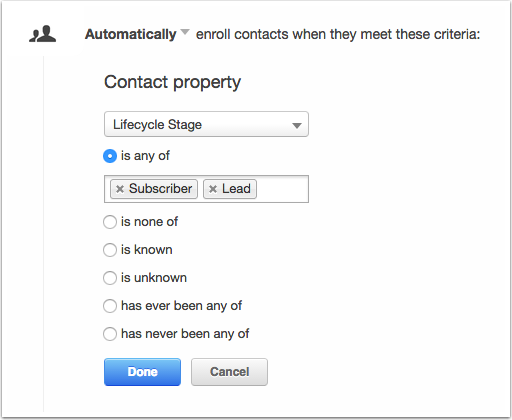Remove the Subscriber tag with its x
The height and width of the screenshot is (420, 512).
click(120, 189)
